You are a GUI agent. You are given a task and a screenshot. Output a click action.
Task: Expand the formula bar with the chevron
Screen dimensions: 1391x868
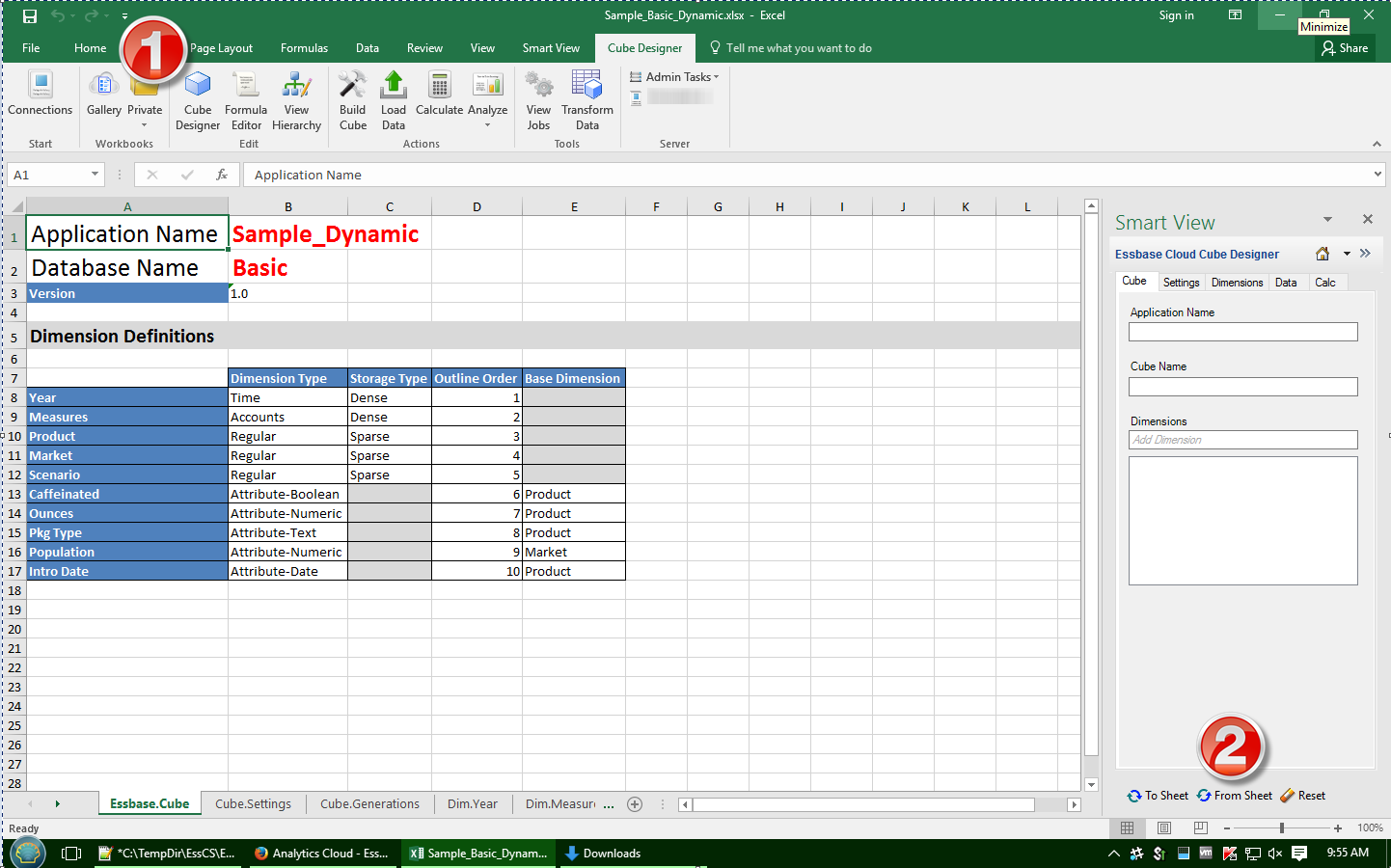click(1377, 175)
